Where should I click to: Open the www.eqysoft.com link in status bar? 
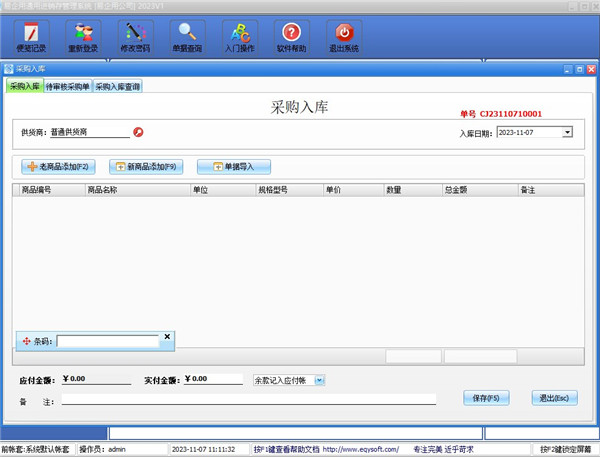[x=361, y=449]
